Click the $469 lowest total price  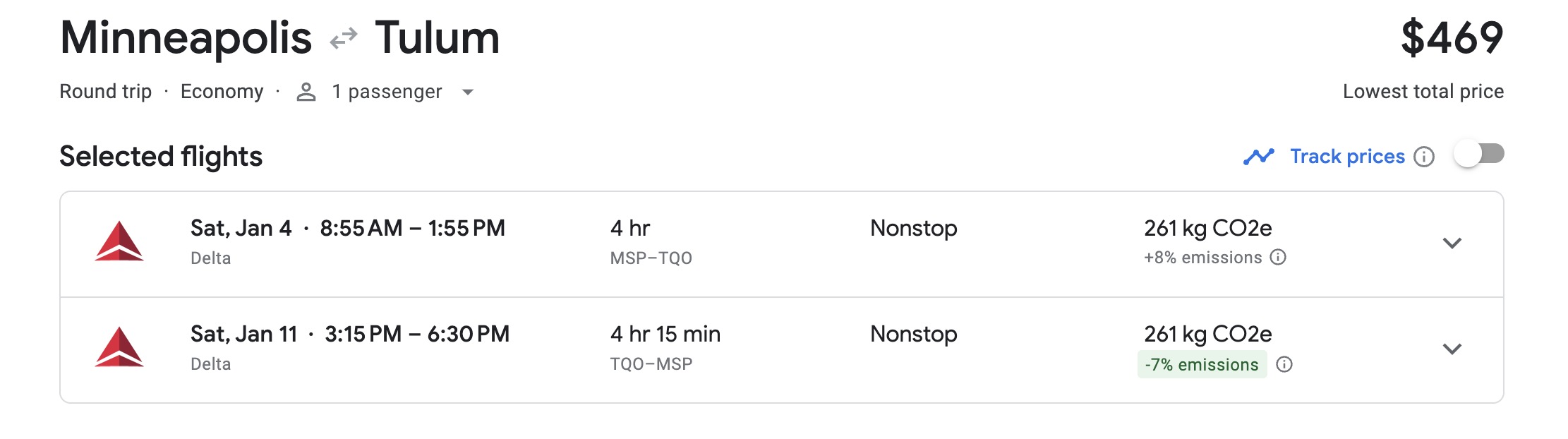coord(1451,37)
